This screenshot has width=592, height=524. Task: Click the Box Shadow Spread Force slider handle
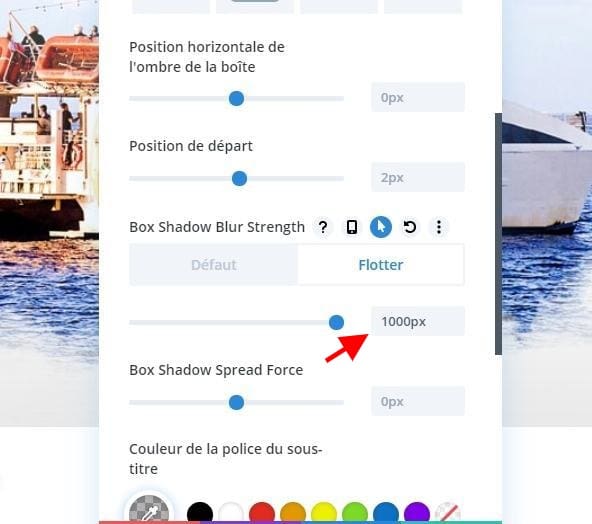[236, 402]
